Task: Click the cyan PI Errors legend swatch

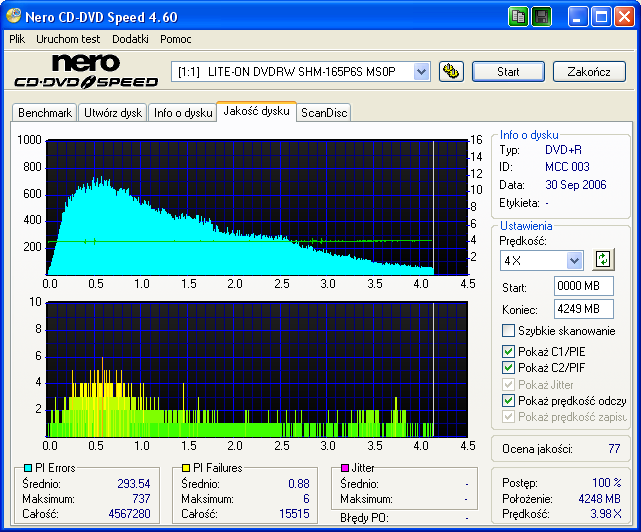Action: coord(28,467)
